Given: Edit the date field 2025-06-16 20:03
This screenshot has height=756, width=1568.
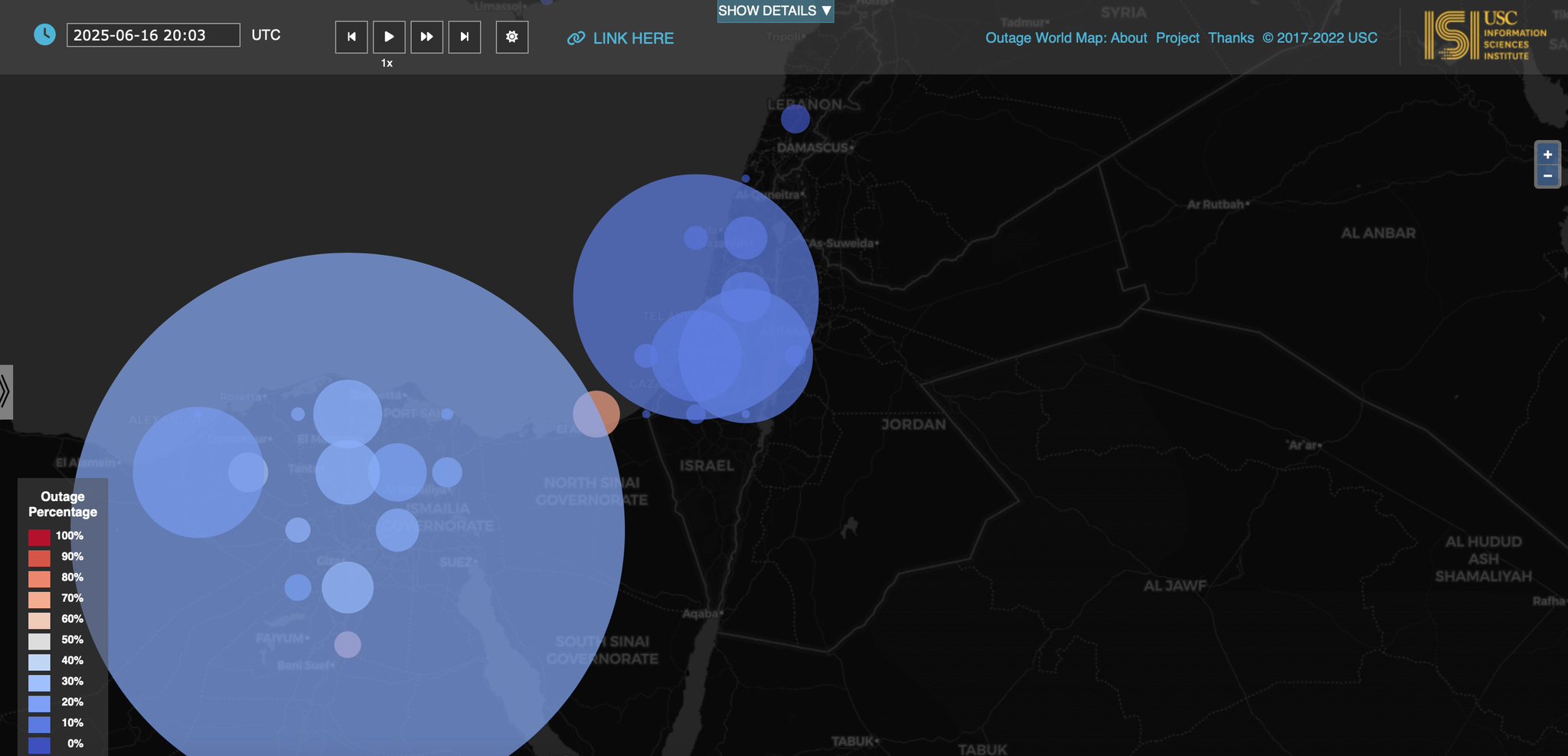Looking at the screenshot, I should (x=153, y=35).
